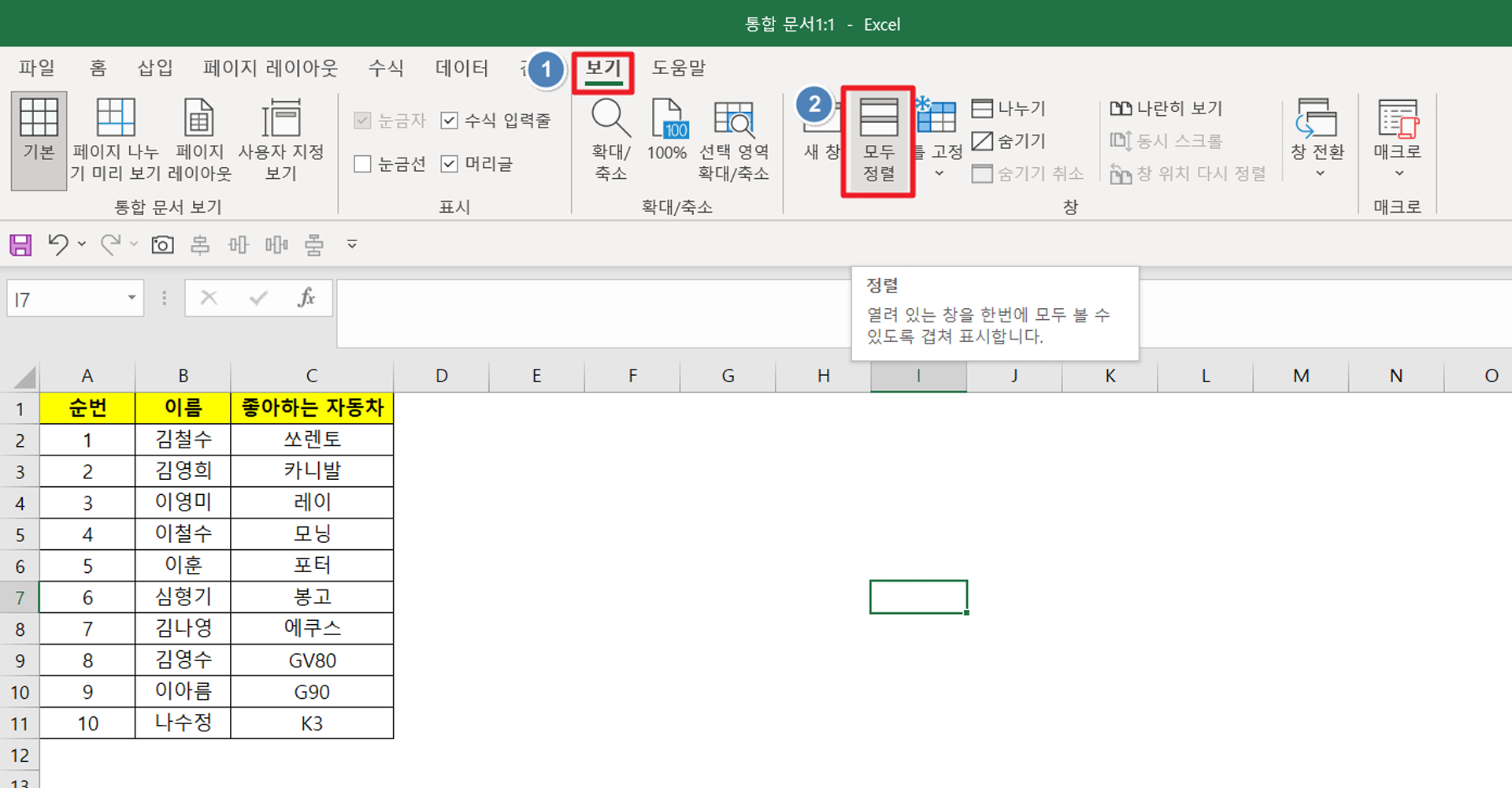This screenshot has height=788, width=1512.
Task: Select the cell containing K3
Action: coord(312,723)
